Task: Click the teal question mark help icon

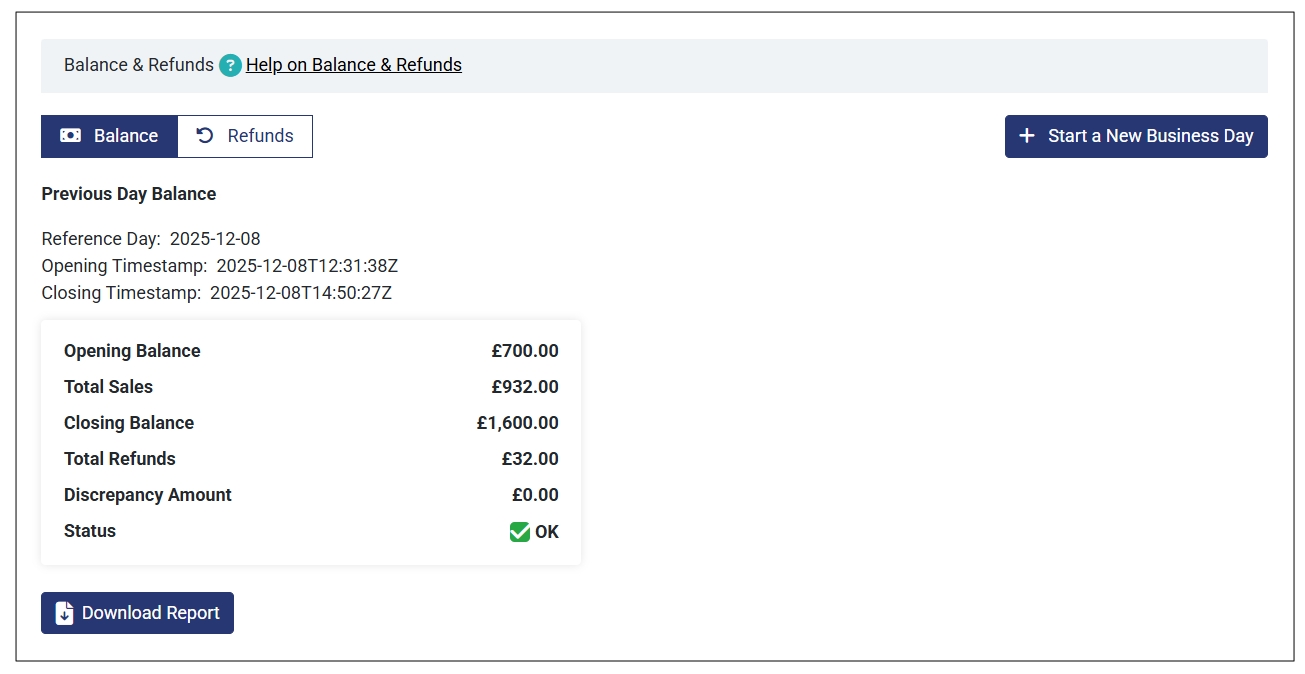Action: tap(231, 66)
